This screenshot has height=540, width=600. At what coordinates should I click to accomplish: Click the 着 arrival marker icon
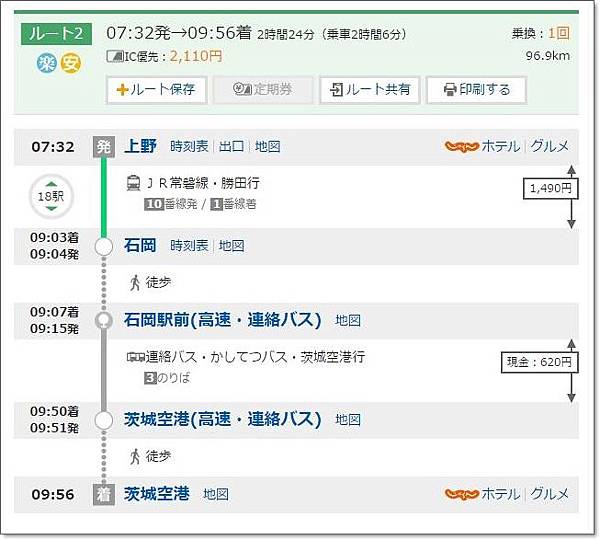[x=104, y=494]
